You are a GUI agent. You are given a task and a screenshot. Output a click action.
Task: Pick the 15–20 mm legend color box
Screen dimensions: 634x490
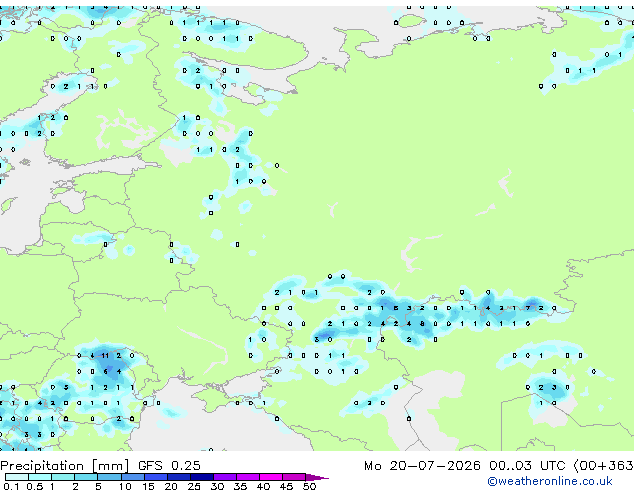pyautogui.click(x=156, y=477)
